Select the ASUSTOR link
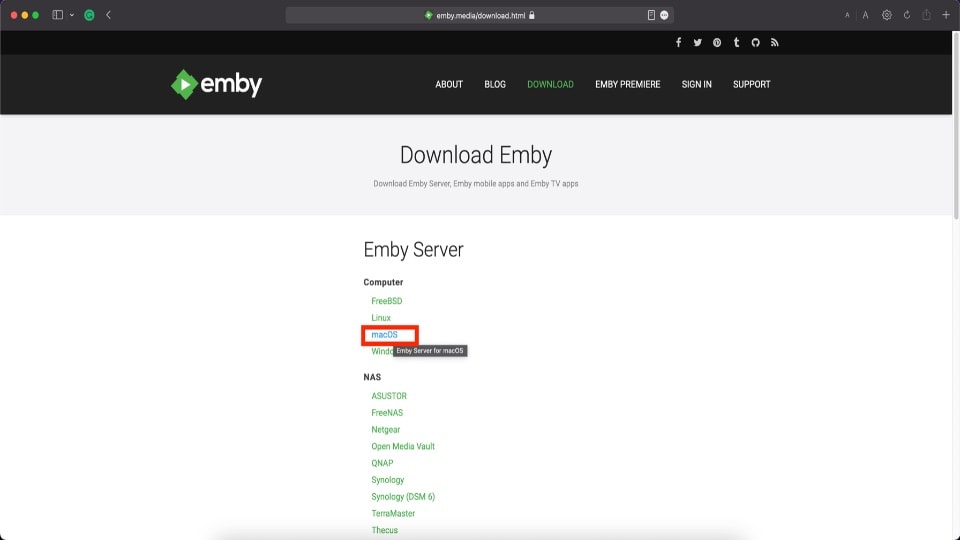Image resolution: width=960 pixels, height=540 pixels. 389,396
